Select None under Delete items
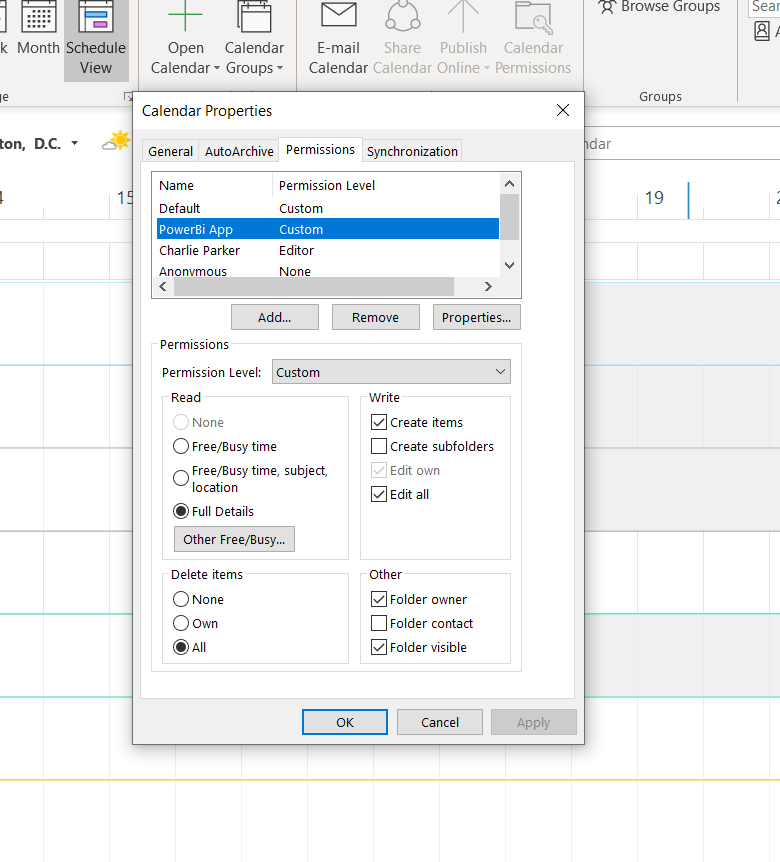This screenshot has height=862, width=780. 198,599
